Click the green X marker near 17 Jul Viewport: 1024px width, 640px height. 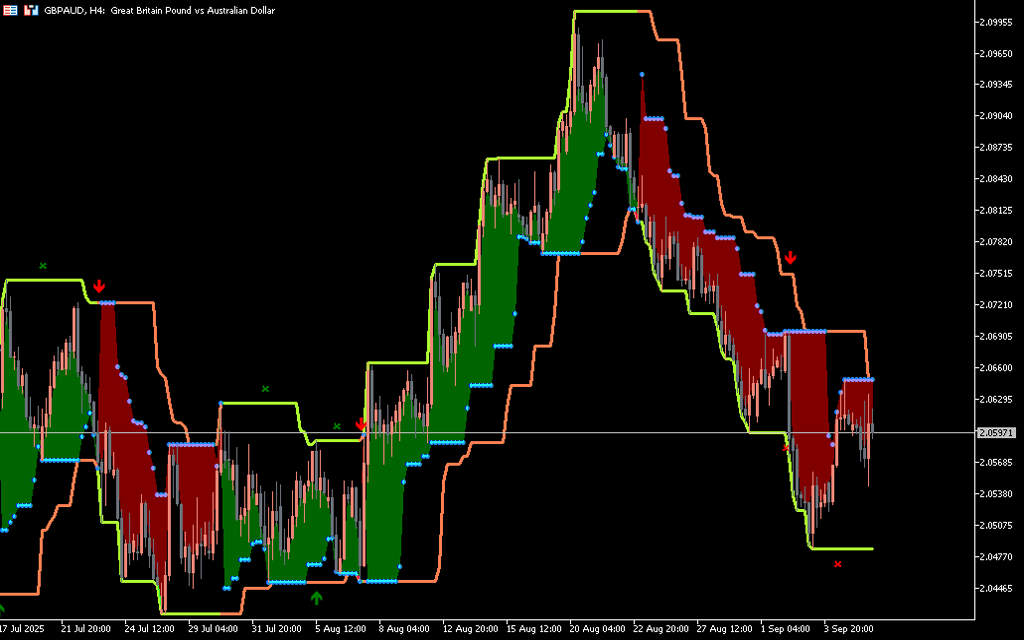[x=43, y=265]
